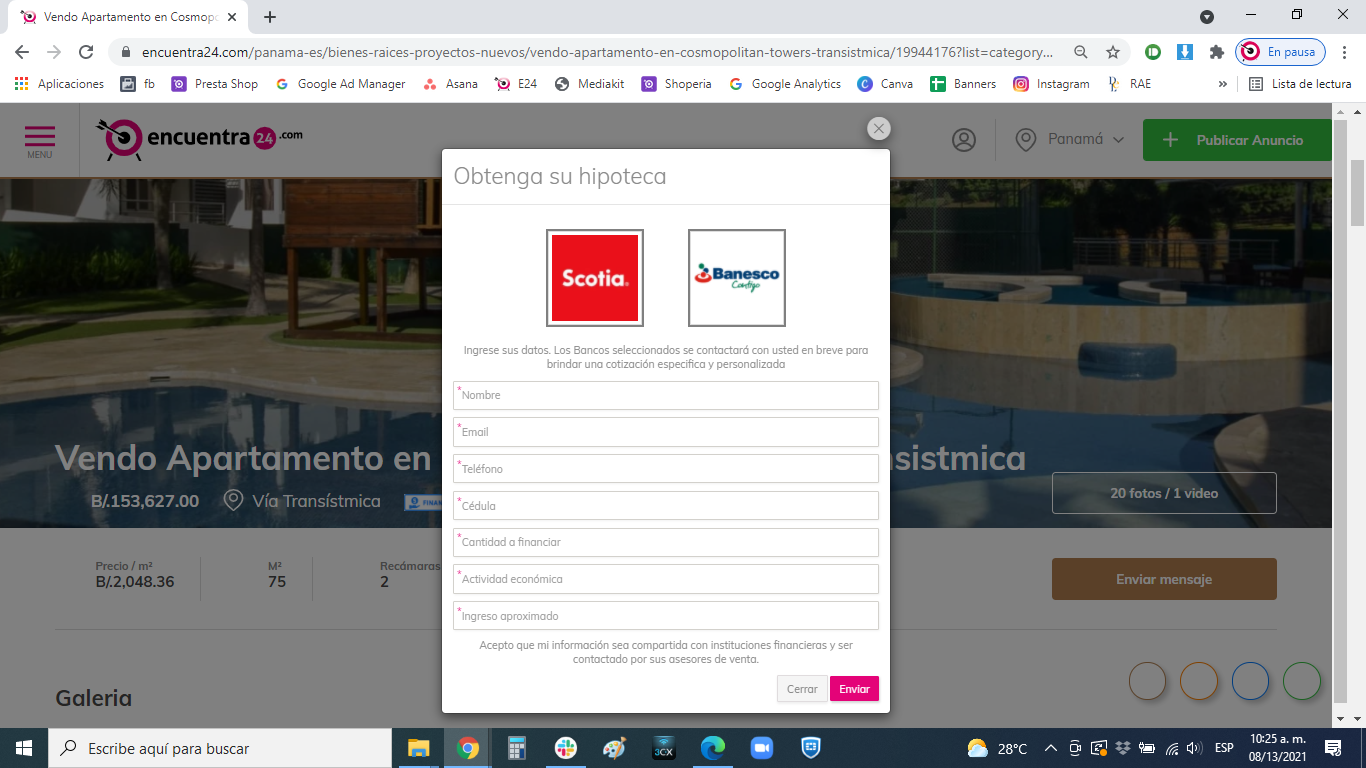Click the Windows Start button

click(x=23, y=748)
